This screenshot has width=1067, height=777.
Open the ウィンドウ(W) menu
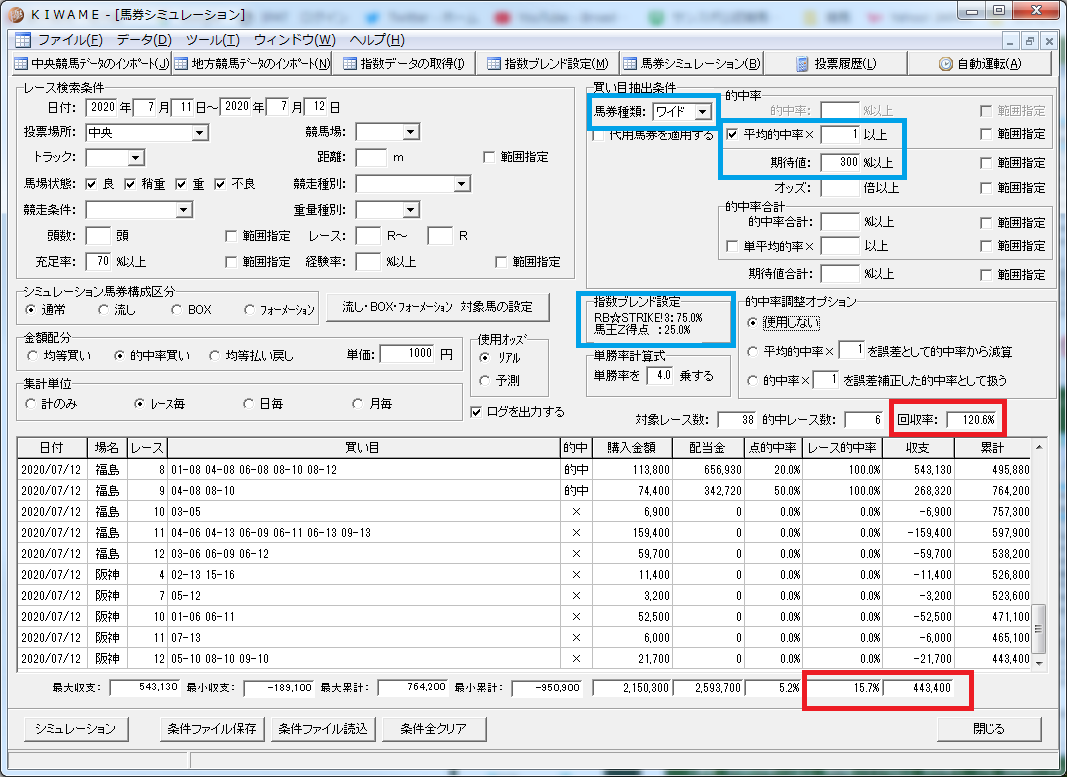[295, 40]
